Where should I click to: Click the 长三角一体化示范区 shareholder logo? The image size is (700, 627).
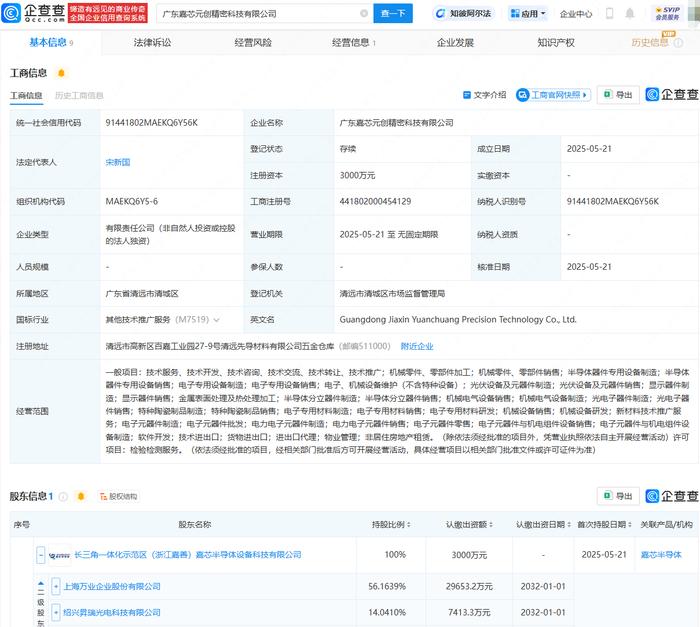59,555
